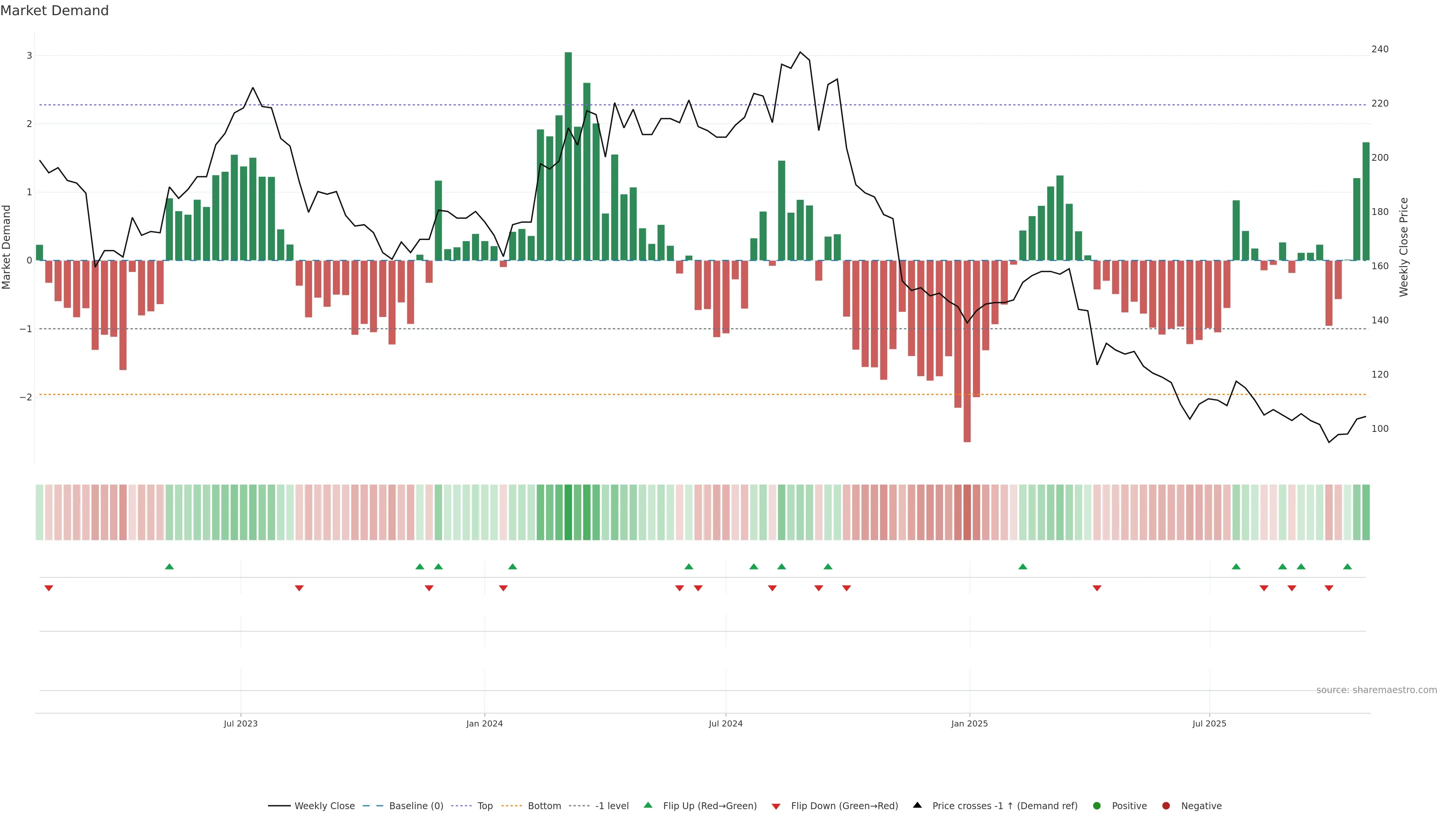Click the only flip-up marker between Jan 2025 and Jul 2025
This screenshot has height=819, width=1456.
tap(1023, 566)
